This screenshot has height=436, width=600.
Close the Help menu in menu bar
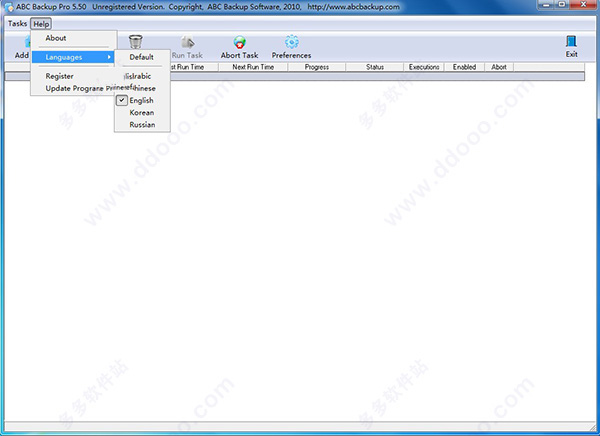coord(41,24)
